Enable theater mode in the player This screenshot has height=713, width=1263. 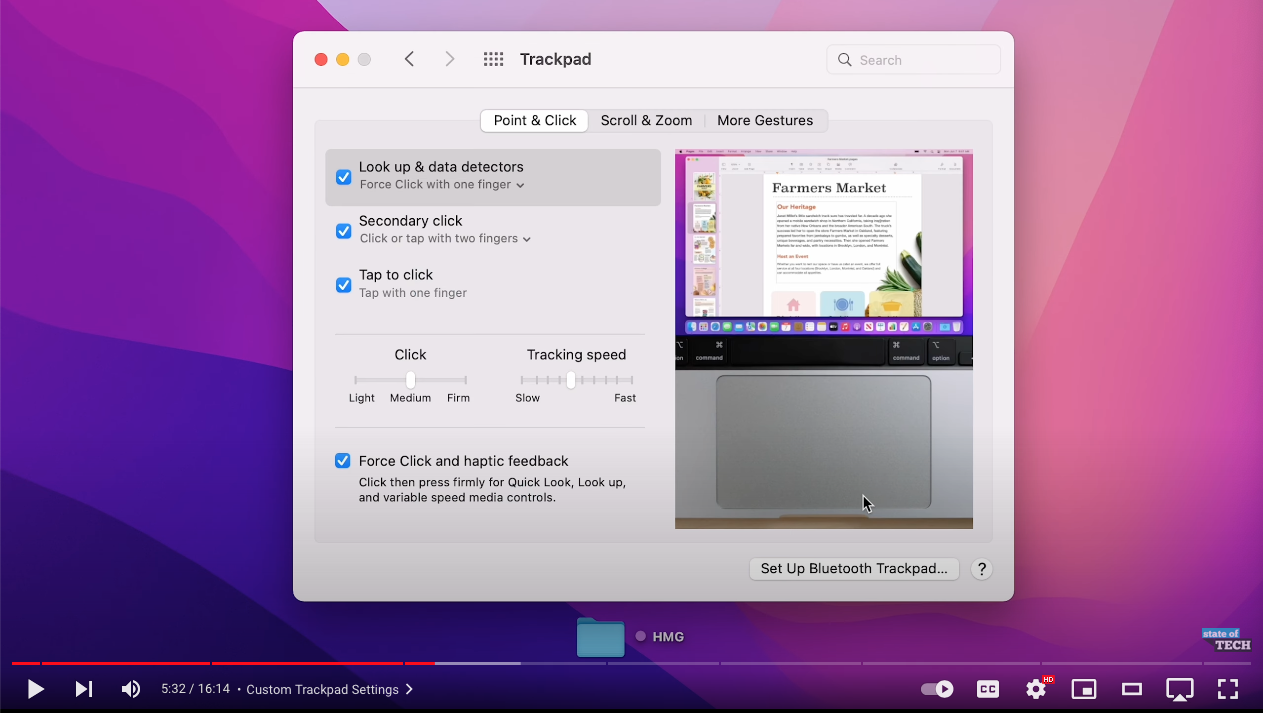point(1132,689)
